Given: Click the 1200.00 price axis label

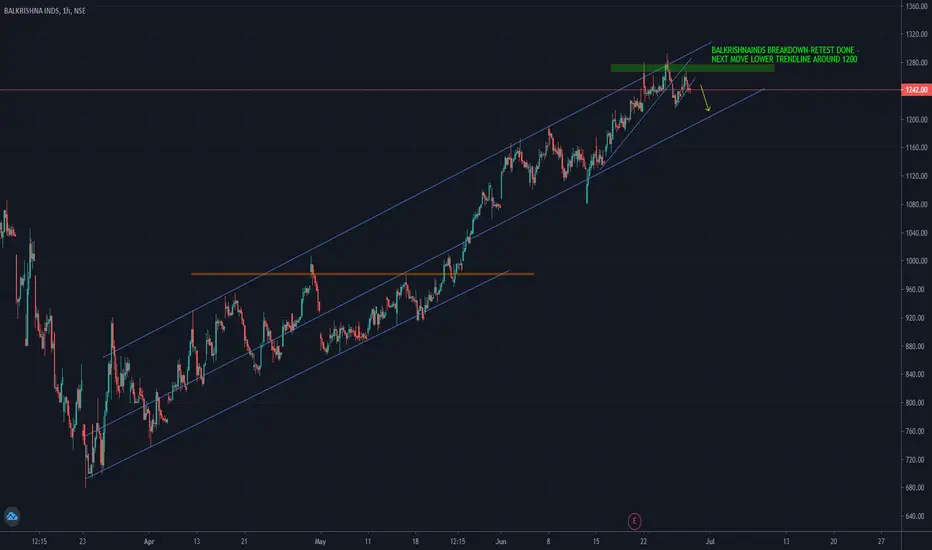Looking at the screenshot, I should [917, 120].
